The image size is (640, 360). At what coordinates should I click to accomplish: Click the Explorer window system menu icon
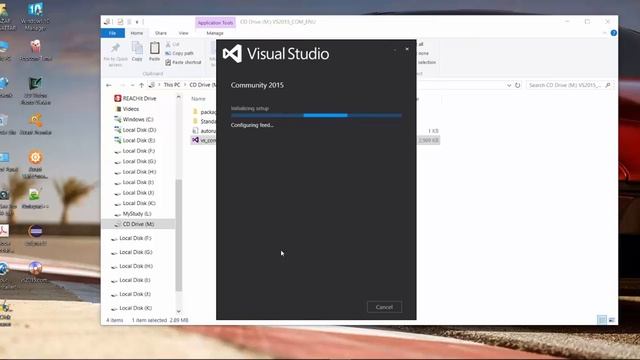(x=107, y=22)
